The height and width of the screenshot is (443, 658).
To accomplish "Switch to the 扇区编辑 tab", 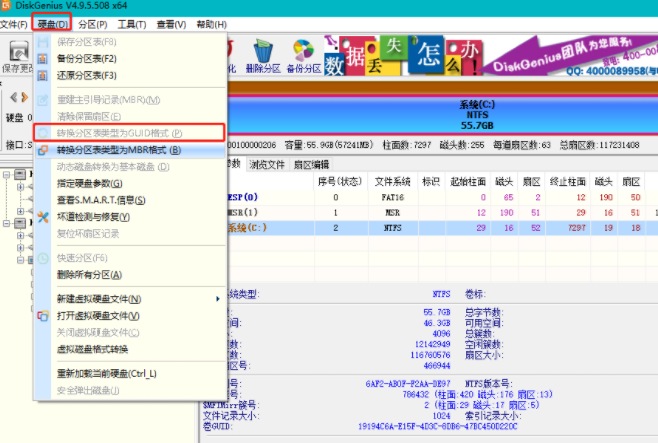I will pyautogui.click(x=311, y=164).
